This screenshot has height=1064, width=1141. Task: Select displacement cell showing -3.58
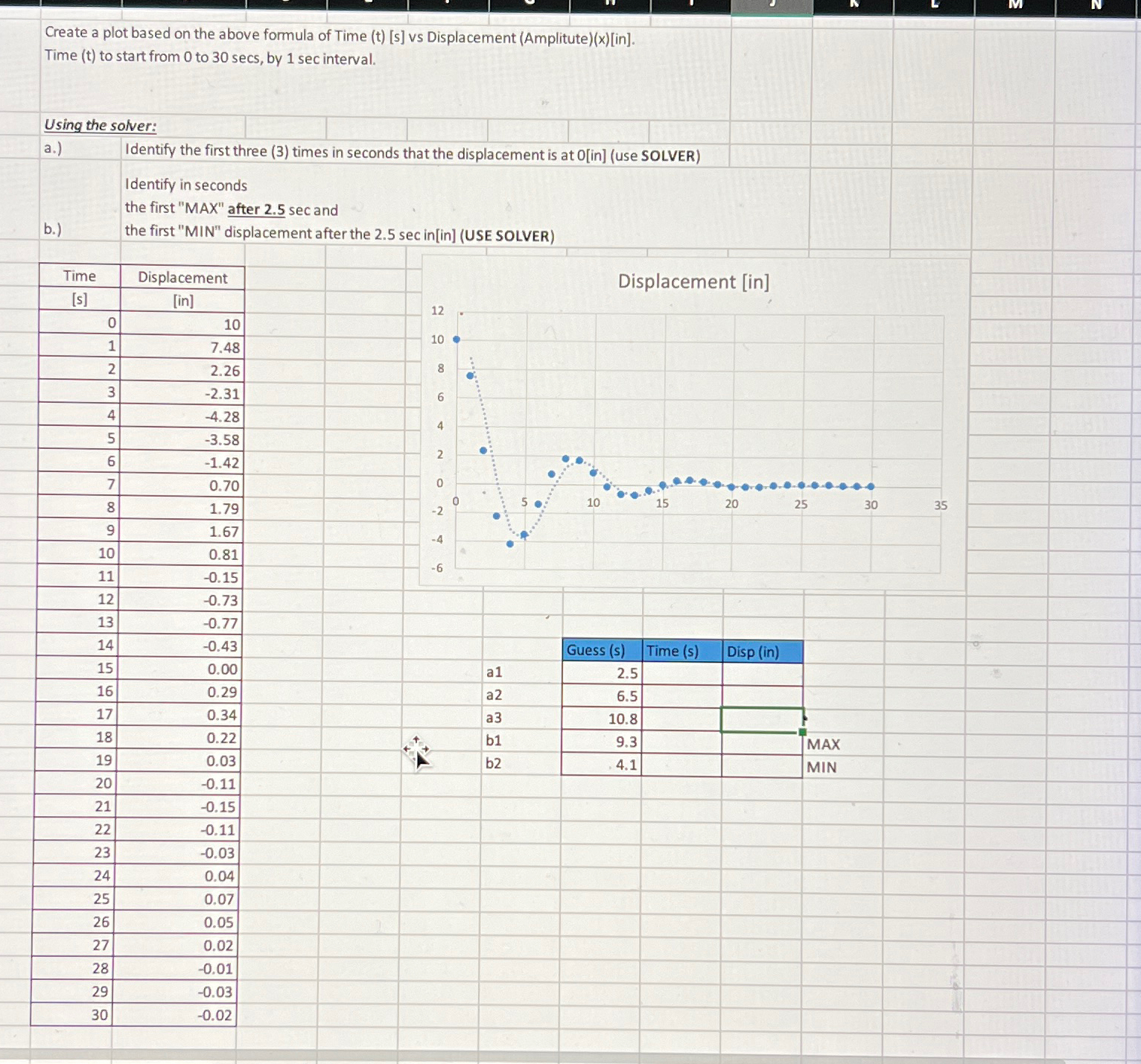click(182, 439)
